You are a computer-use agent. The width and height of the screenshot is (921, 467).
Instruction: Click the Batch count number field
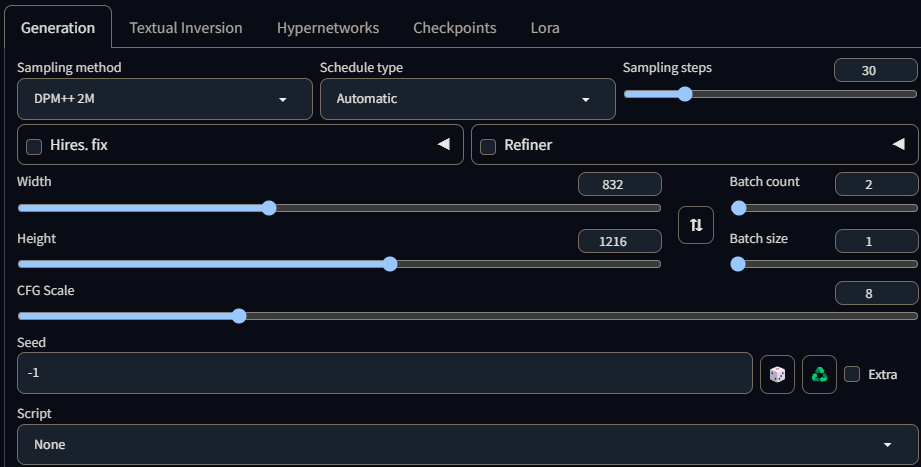point(876,184)
